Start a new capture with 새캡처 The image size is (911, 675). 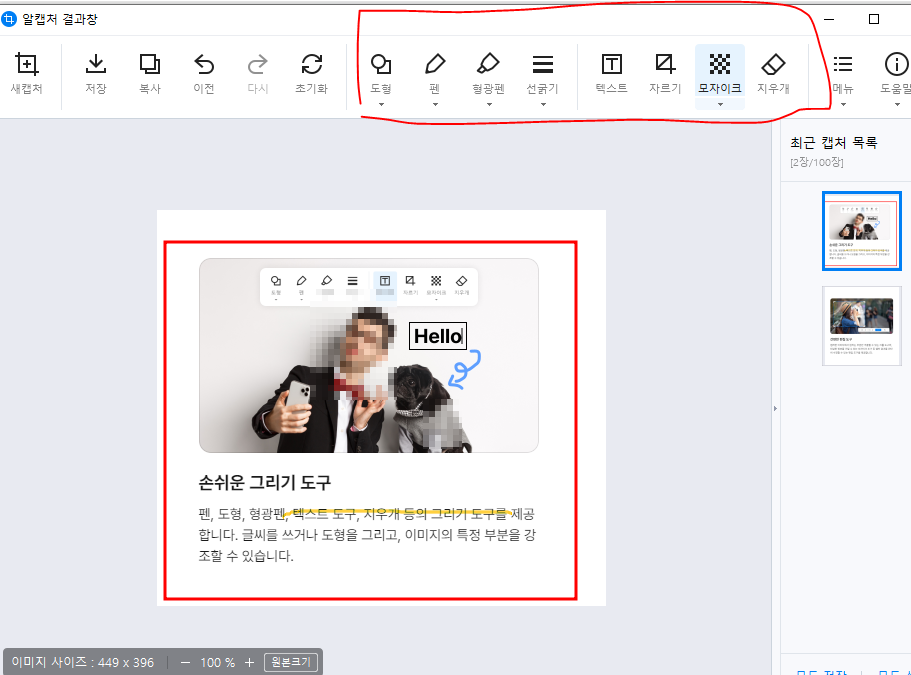point(26,76)
